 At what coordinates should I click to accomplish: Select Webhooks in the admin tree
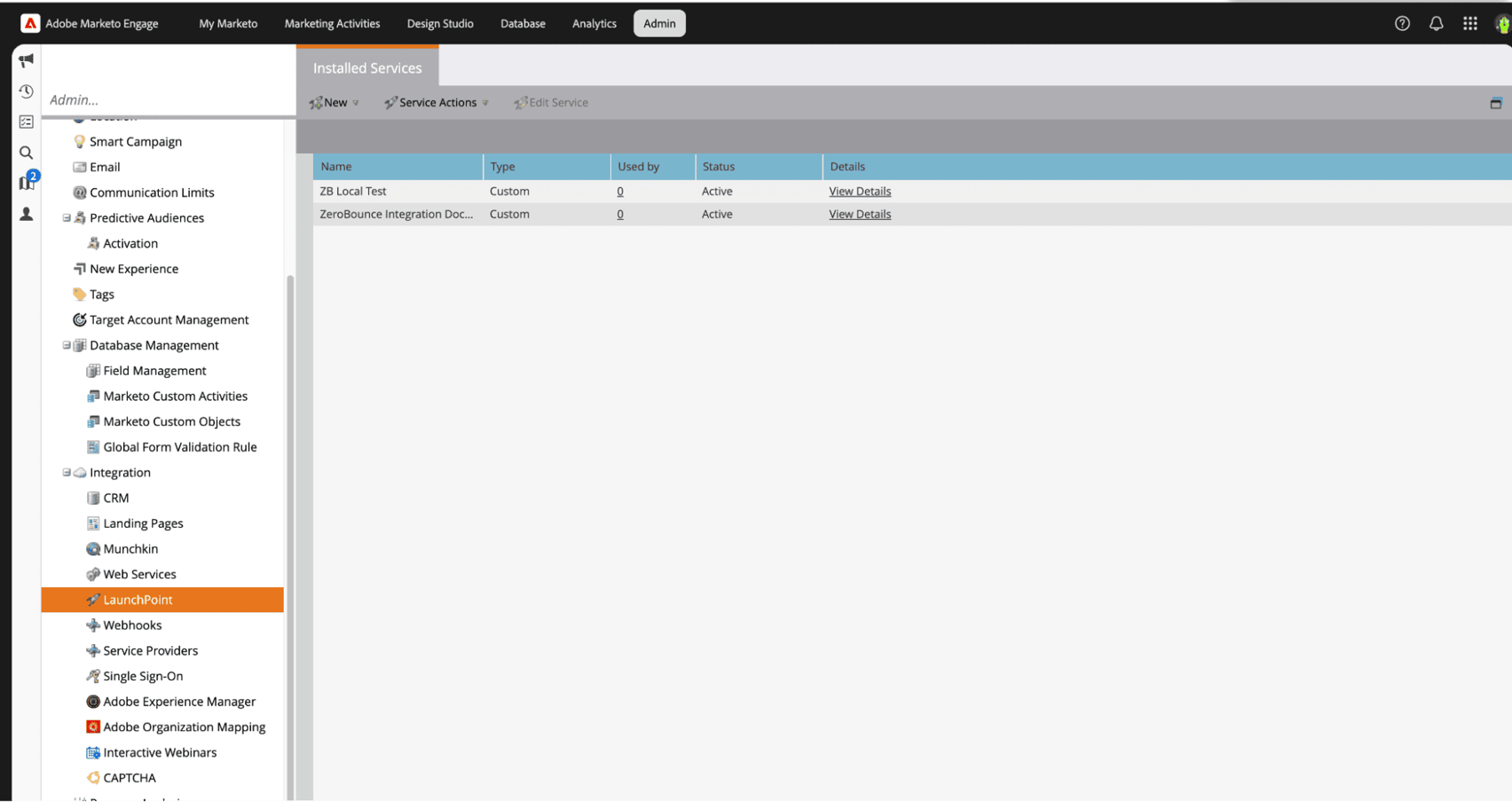[x=132, y=625]
